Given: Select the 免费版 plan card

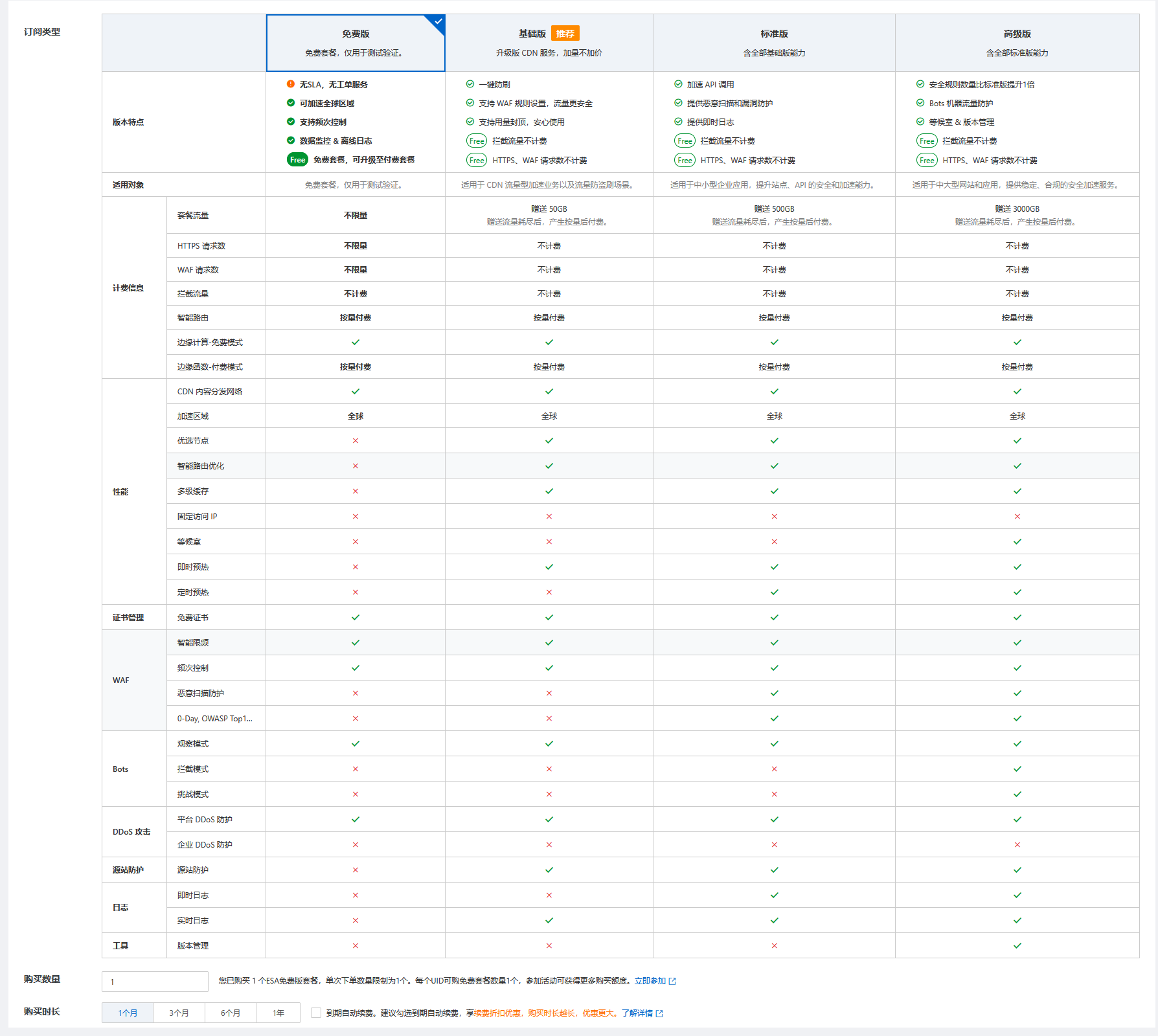Looking at the screenshot, I should (356, 43).
